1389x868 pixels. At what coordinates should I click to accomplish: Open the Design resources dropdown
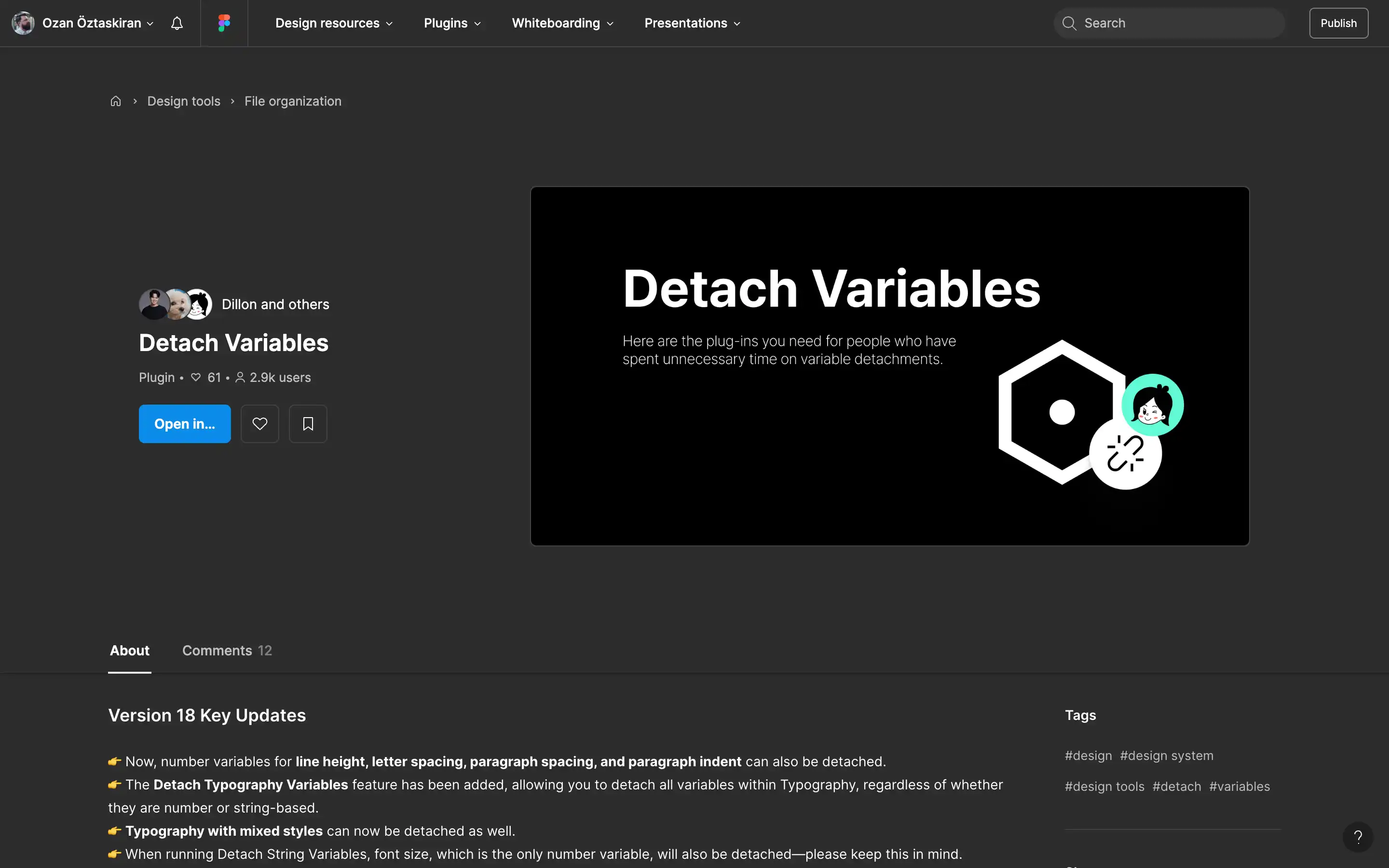334,23
